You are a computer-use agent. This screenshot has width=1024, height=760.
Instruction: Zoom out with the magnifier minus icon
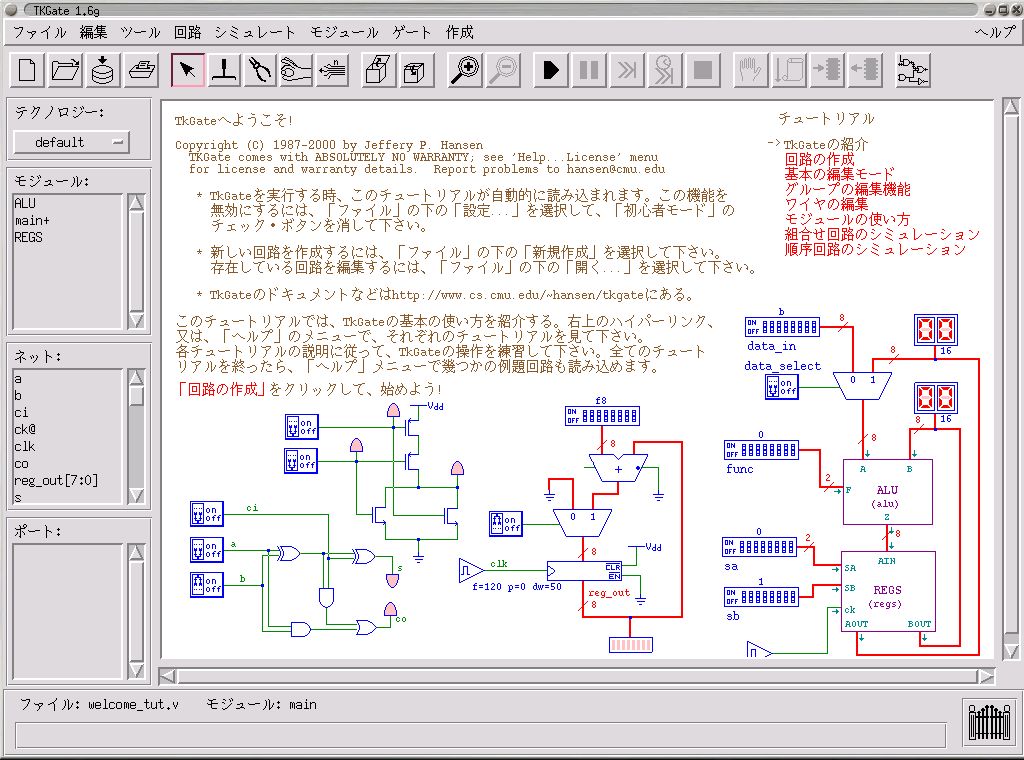tap(504, 70)
